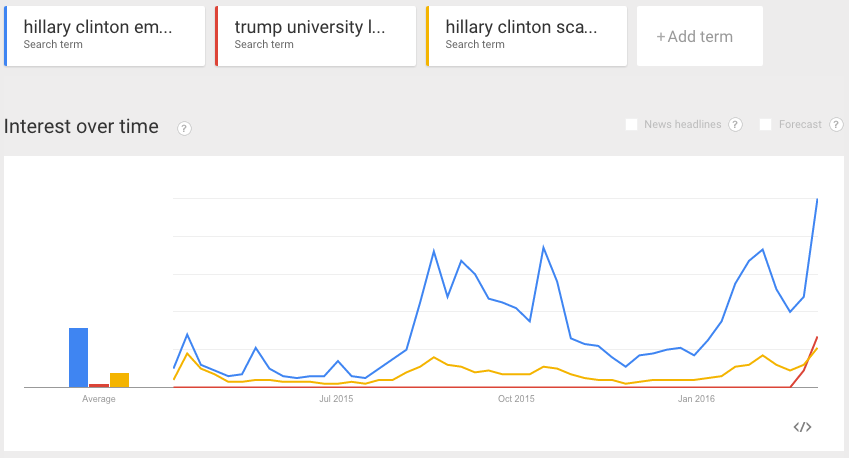
Task: Click the Oct 2015 axis label
Action: (x=516, y=399)
